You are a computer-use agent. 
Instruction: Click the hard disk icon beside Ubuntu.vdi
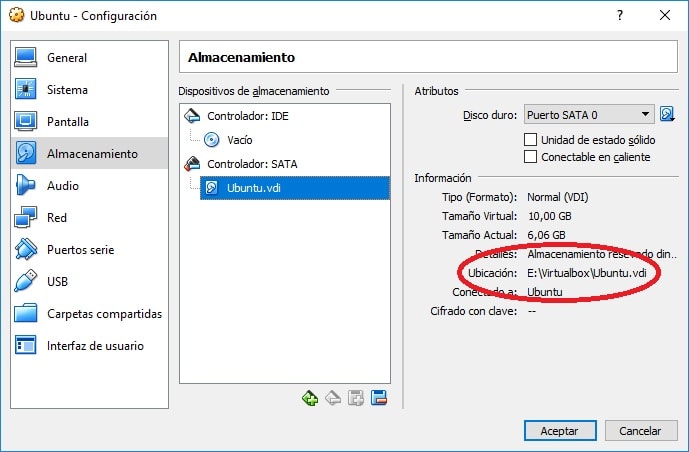point(211,188)
